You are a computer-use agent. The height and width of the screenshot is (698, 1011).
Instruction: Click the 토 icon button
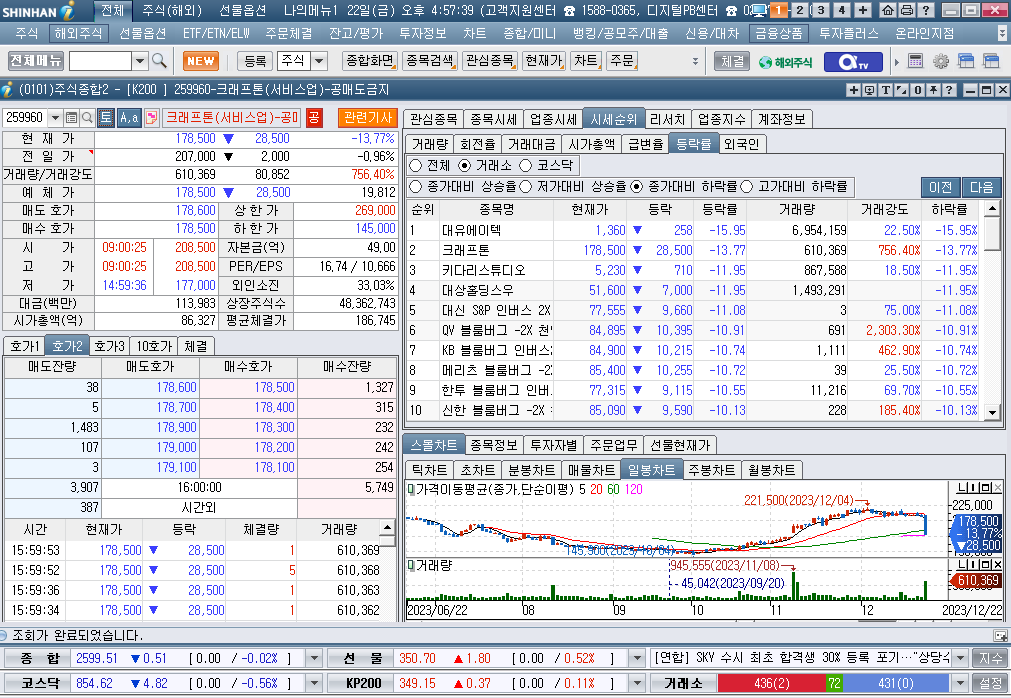106,117
